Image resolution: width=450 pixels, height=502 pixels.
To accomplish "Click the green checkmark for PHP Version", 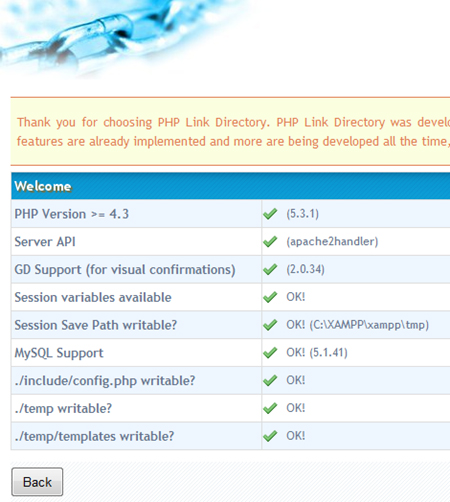I will [x=270, y=214].
